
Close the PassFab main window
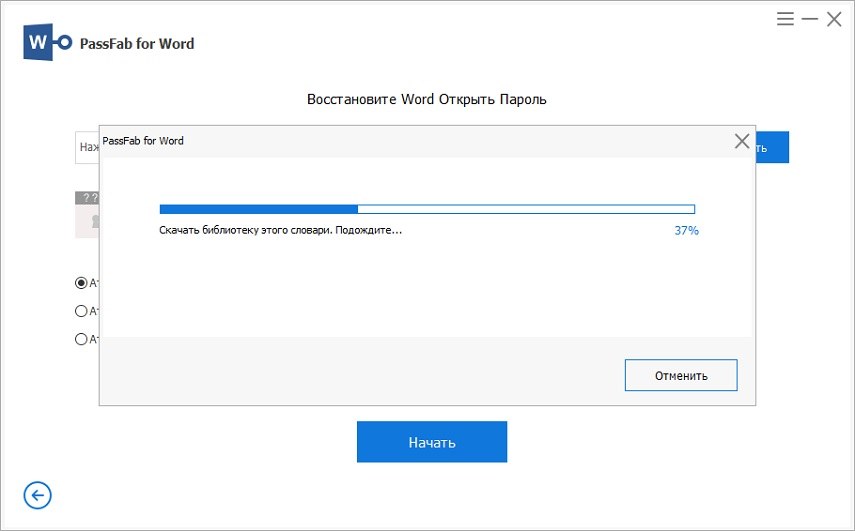pos(834,20)
